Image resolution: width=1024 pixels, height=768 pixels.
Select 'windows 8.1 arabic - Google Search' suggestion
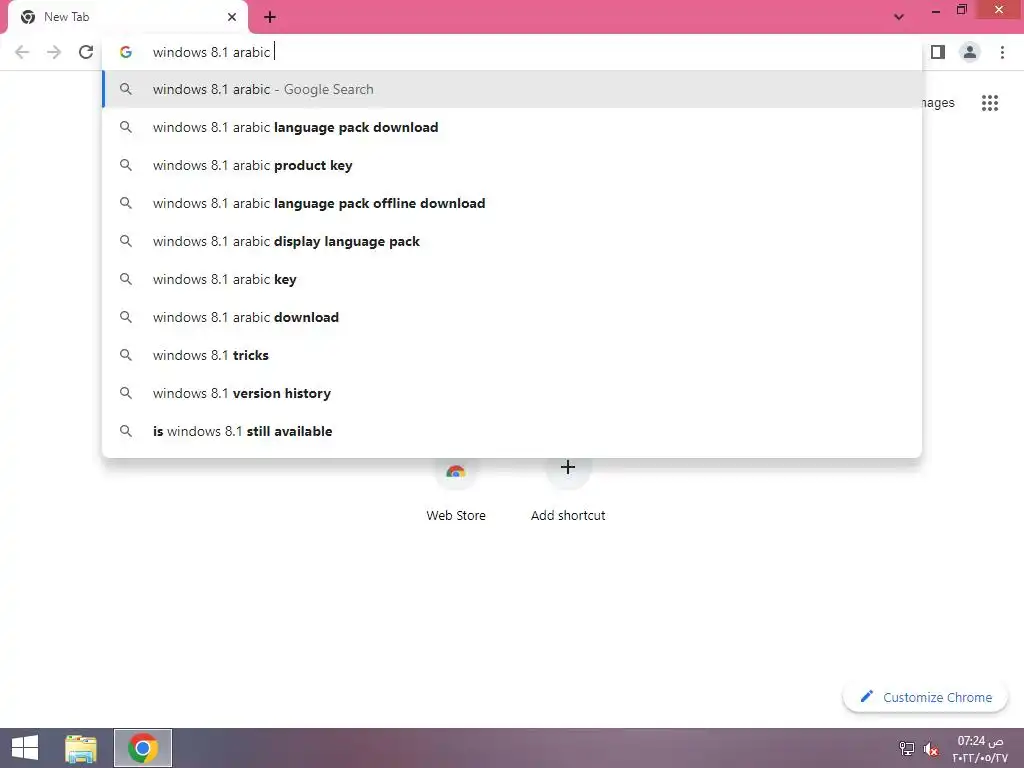[512, 89]
